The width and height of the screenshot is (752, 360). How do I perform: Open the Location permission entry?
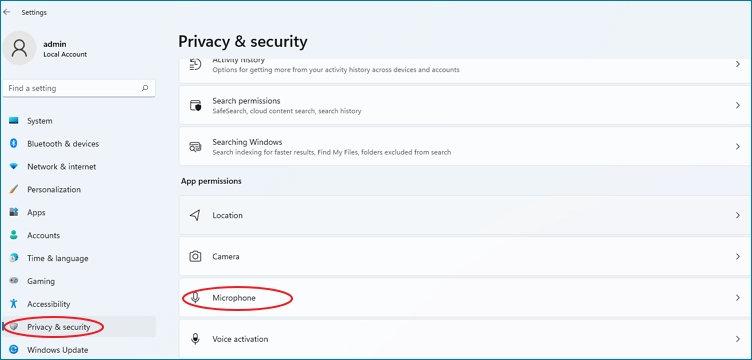[464, 215]
